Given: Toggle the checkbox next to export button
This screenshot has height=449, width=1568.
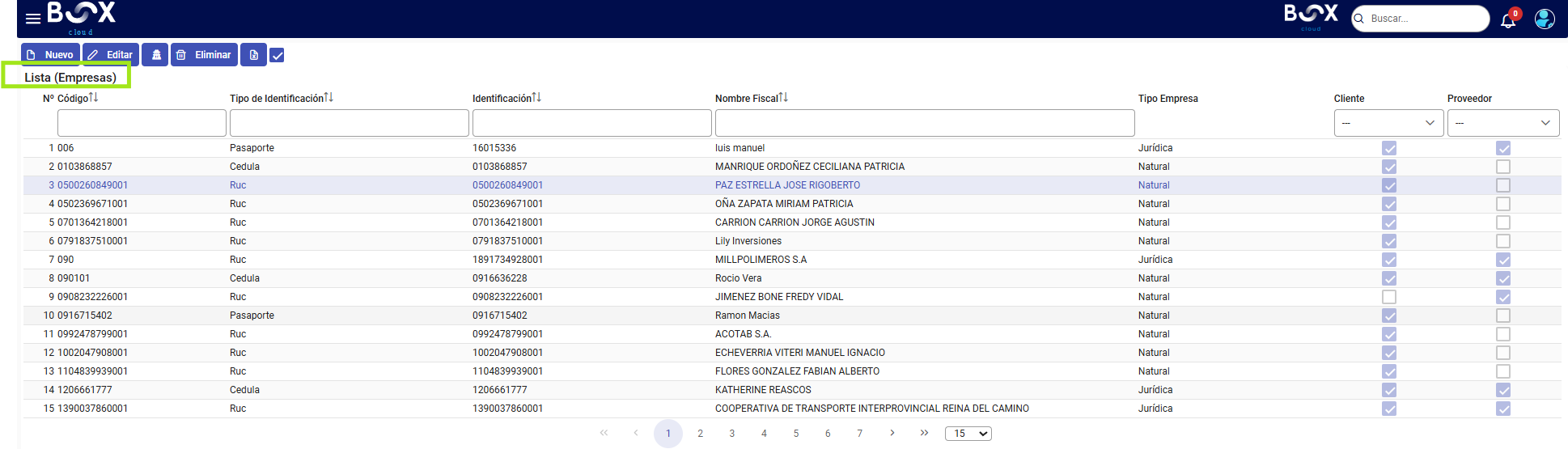Looking at the screenshot, I should pyautogui.click(x=277, y=56).
